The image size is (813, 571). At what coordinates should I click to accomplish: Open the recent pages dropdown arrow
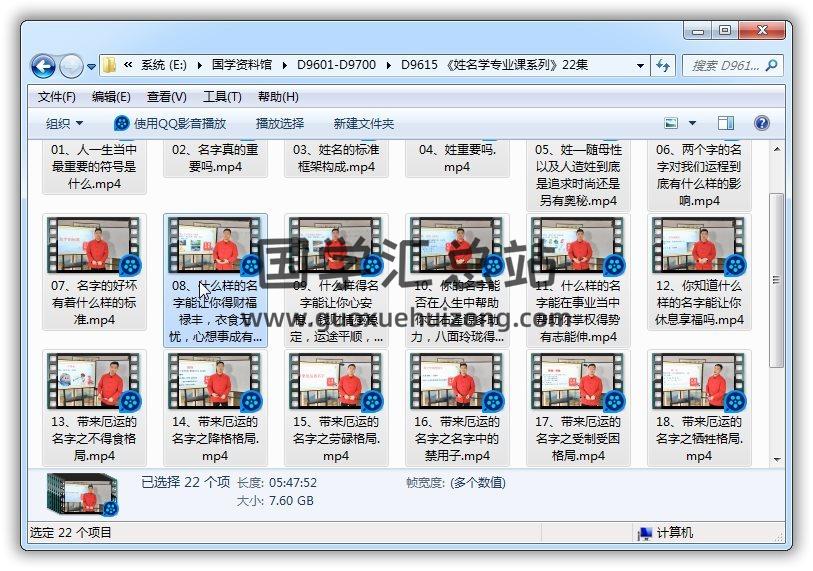pyautogui.click(x=91, y=67)
